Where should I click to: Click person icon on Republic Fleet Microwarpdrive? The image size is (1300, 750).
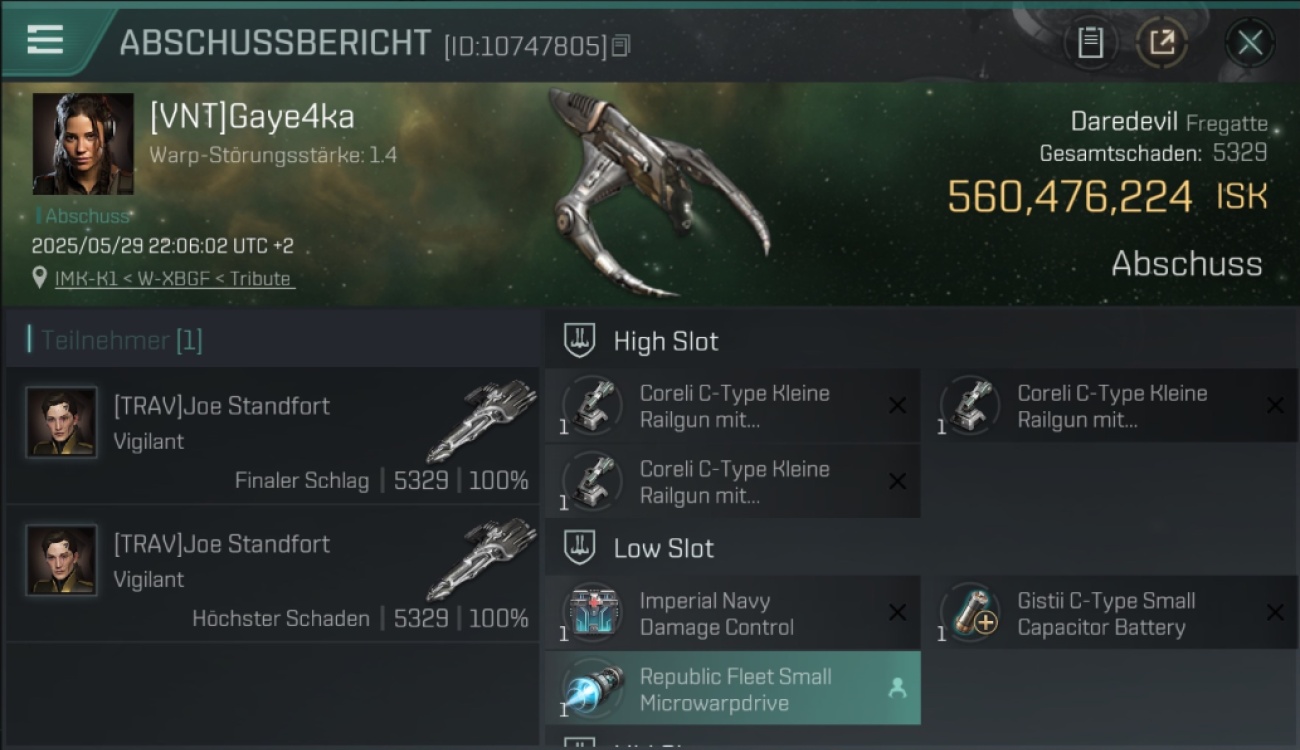pos(897,688)
